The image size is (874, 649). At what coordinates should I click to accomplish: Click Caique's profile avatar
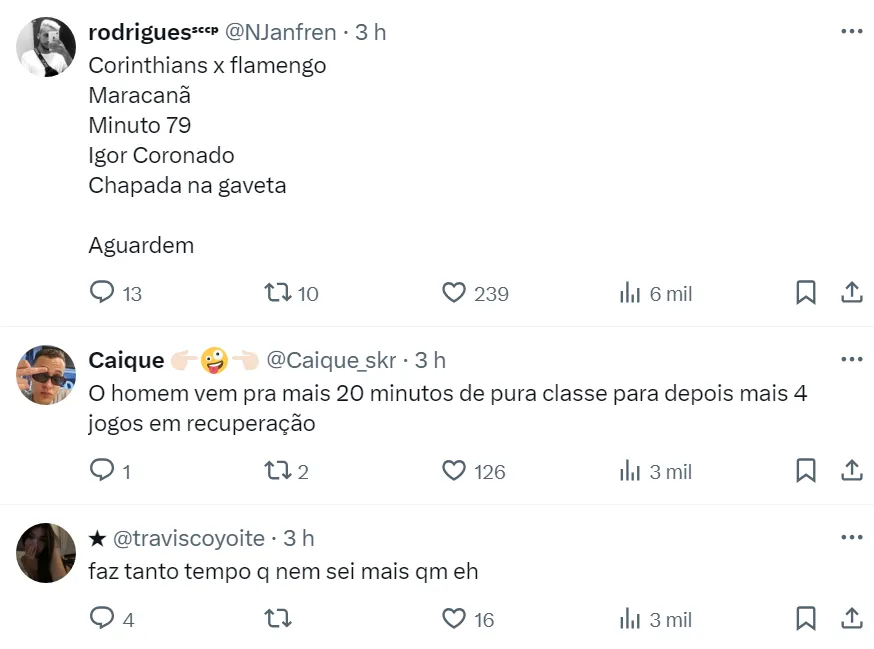pyautogui.click(x=46, y=375)
